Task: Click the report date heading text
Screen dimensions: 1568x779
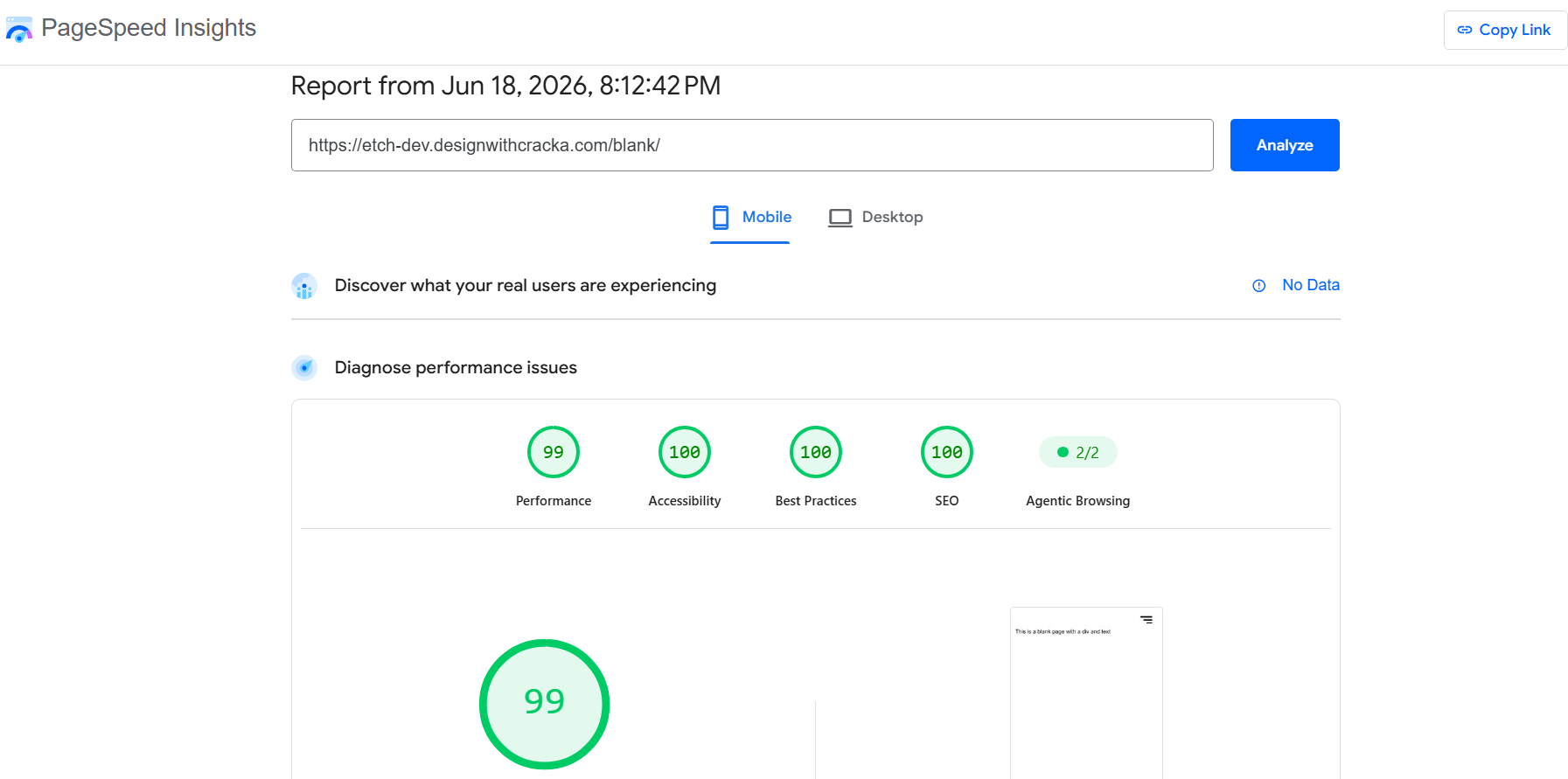Action: coord(506,86)
